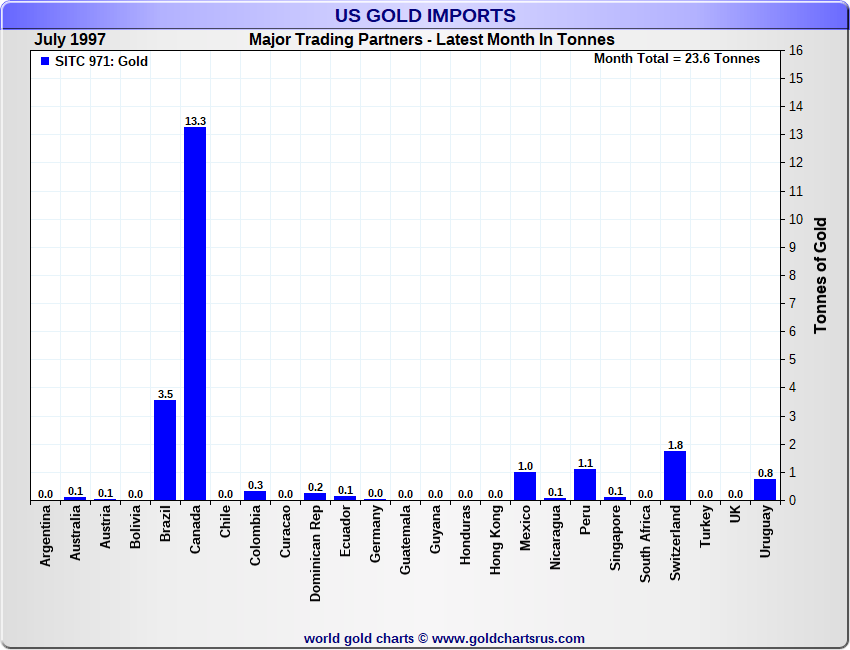Click the Argentina x-axis label

tap(46, 537)
